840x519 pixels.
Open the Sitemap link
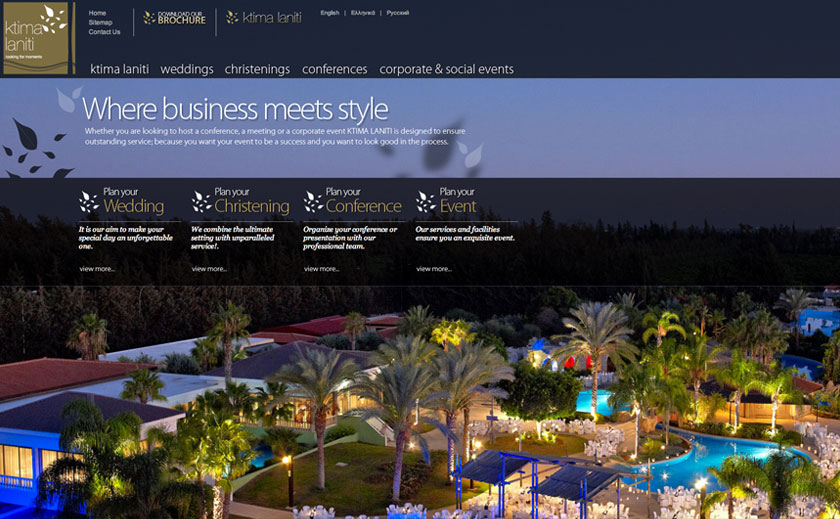[x=100, y=22]
